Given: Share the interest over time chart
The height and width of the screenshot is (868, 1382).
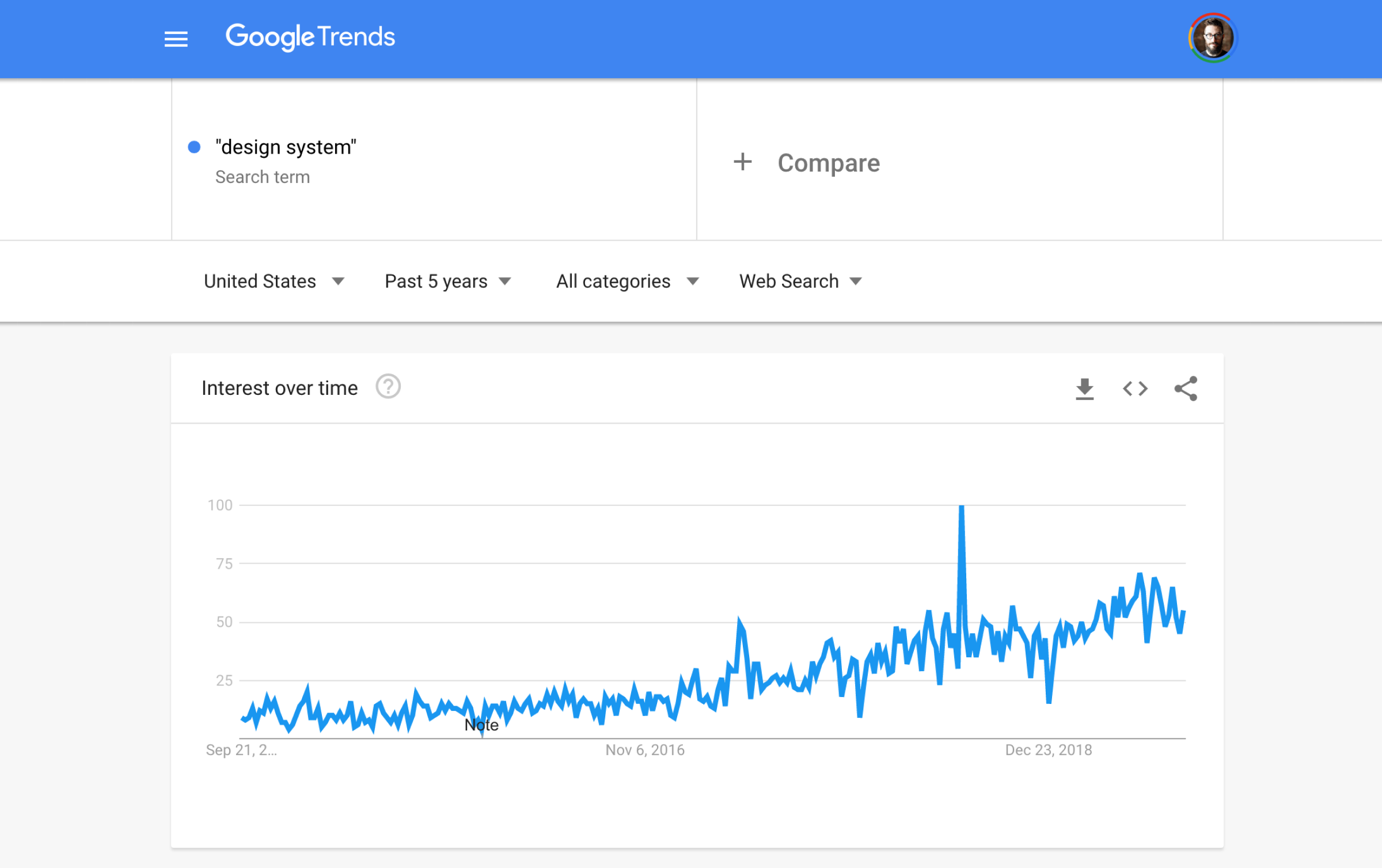Looking at the screenshot, I should click(1186, 389).
